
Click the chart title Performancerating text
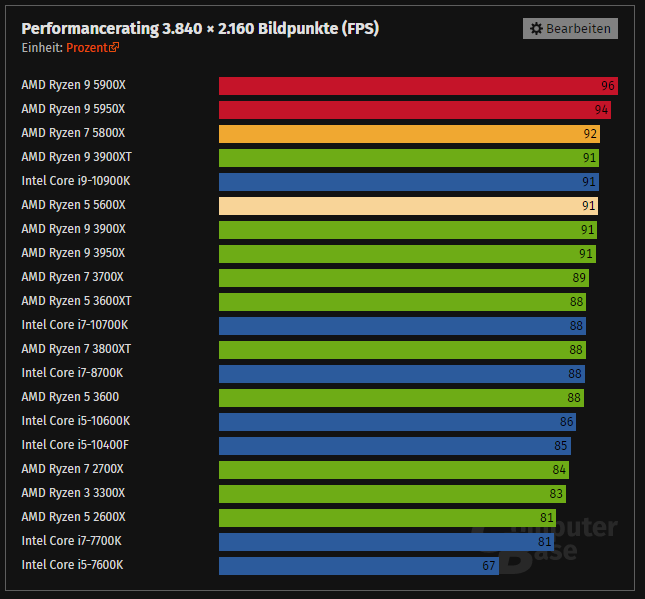click(200, 29)
